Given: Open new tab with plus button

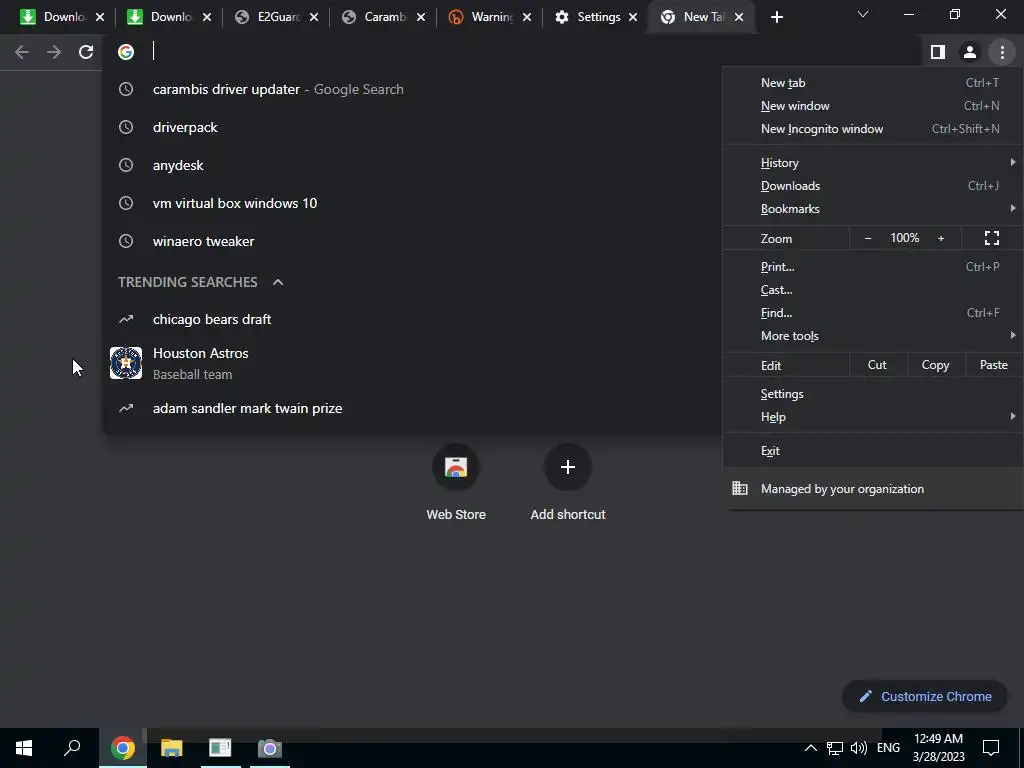Looking at the screenshot, I should tap(776, 18).
